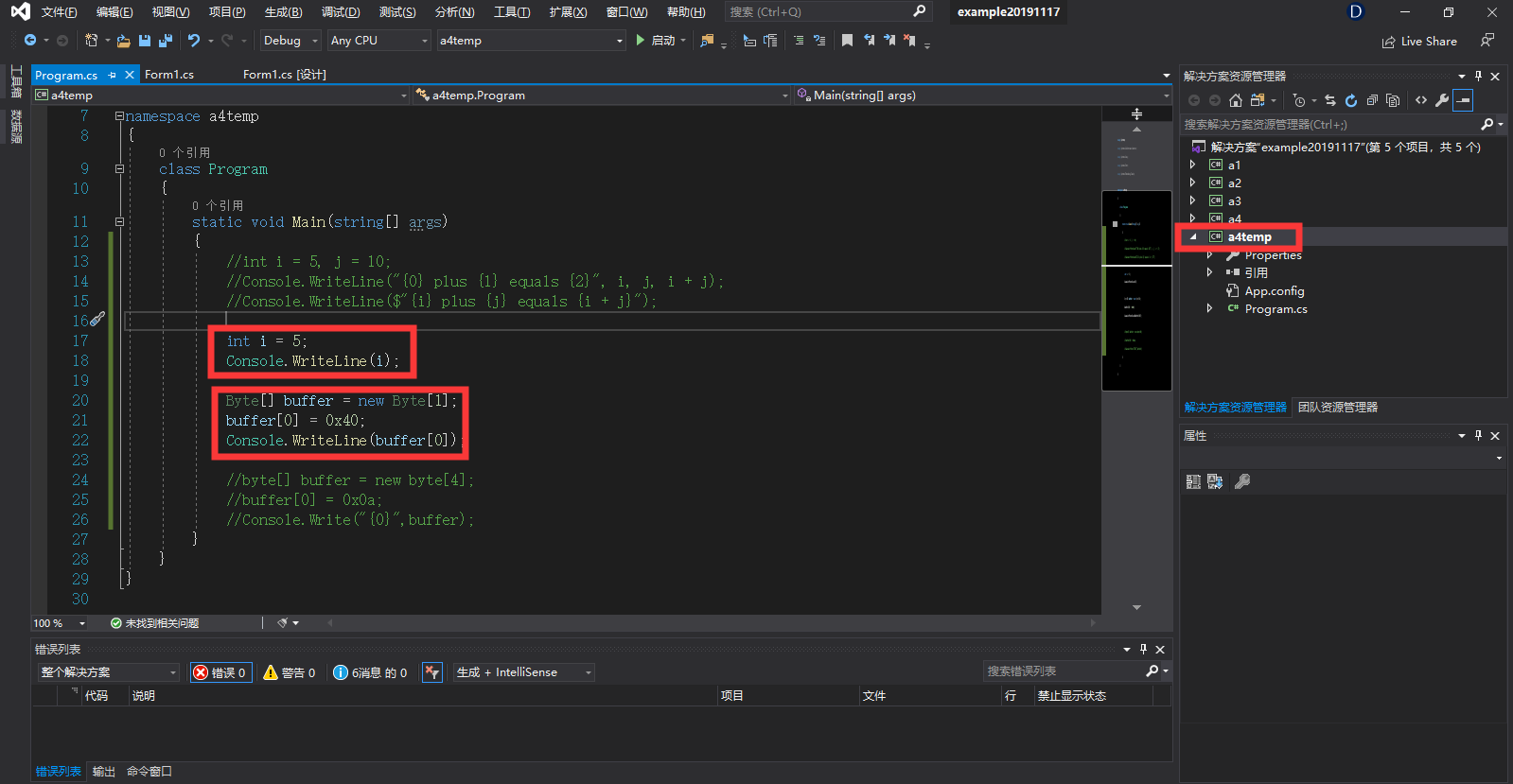Image resolution: width=1513 pixels, height=784 pixels.
Task: Open Properties with the Solution Explorer wrench icon
Action: (x=1442, y=100)
